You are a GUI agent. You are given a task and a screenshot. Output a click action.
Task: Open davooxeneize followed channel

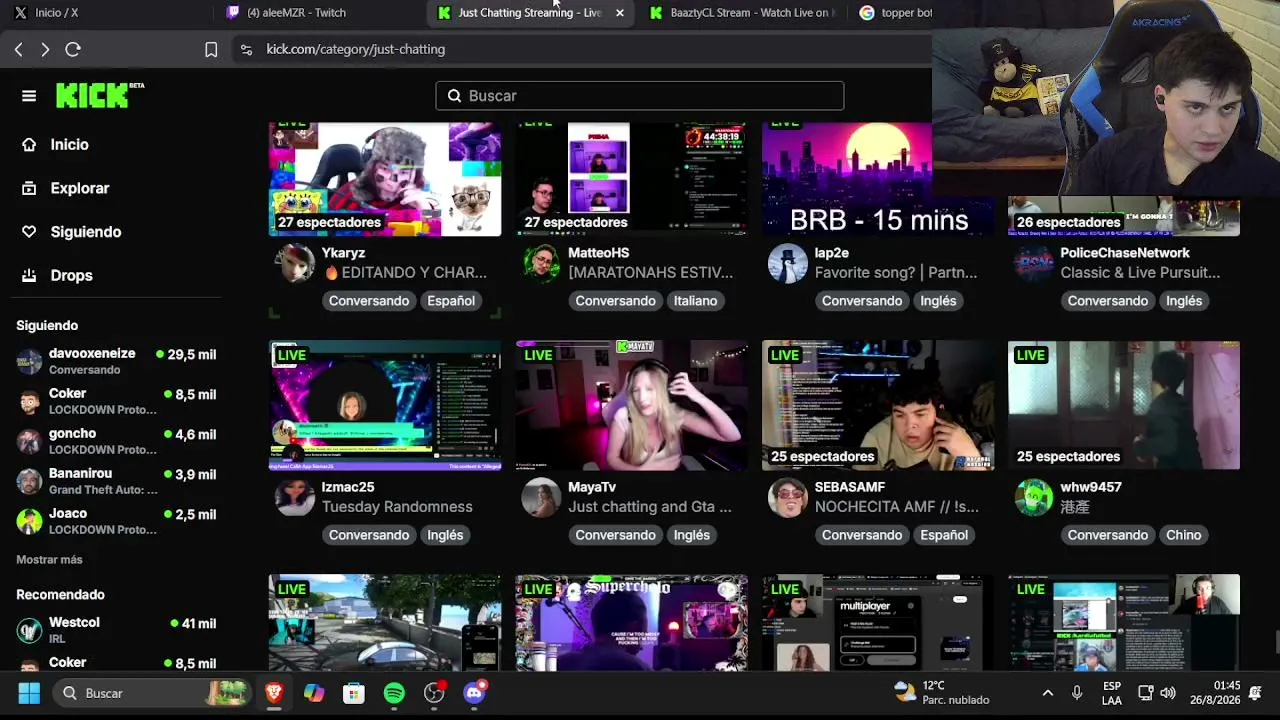[x=116, y=361]
